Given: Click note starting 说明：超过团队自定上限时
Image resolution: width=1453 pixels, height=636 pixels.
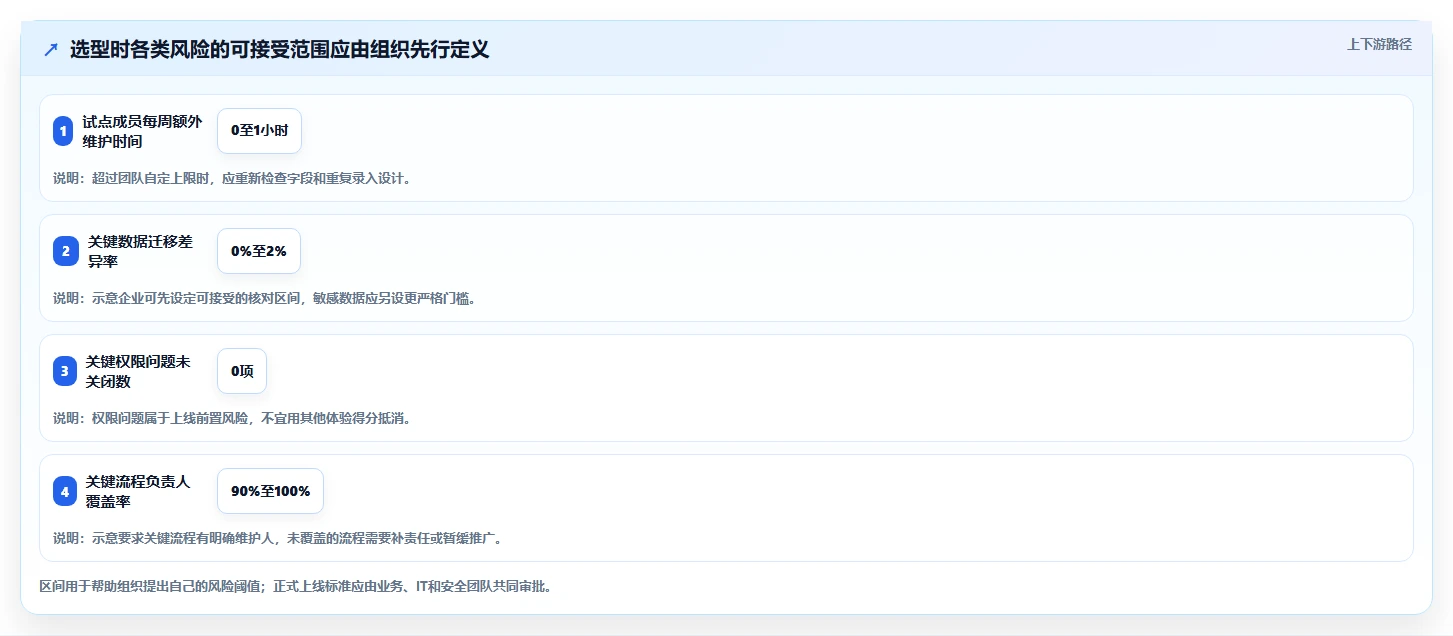Looking at the screenshot, I should coord(232,178).
